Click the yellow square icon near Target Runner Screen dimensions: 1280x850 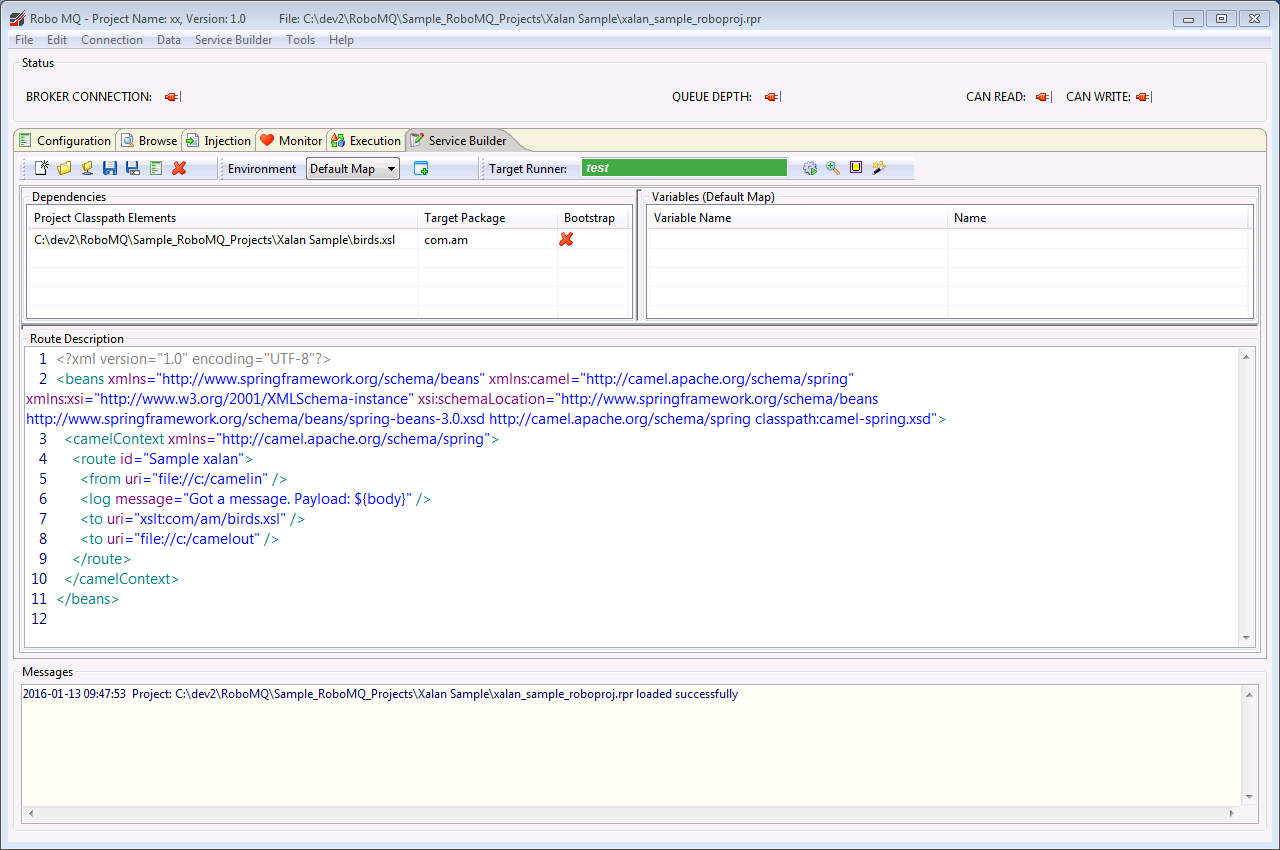click(x=856, y=168)
